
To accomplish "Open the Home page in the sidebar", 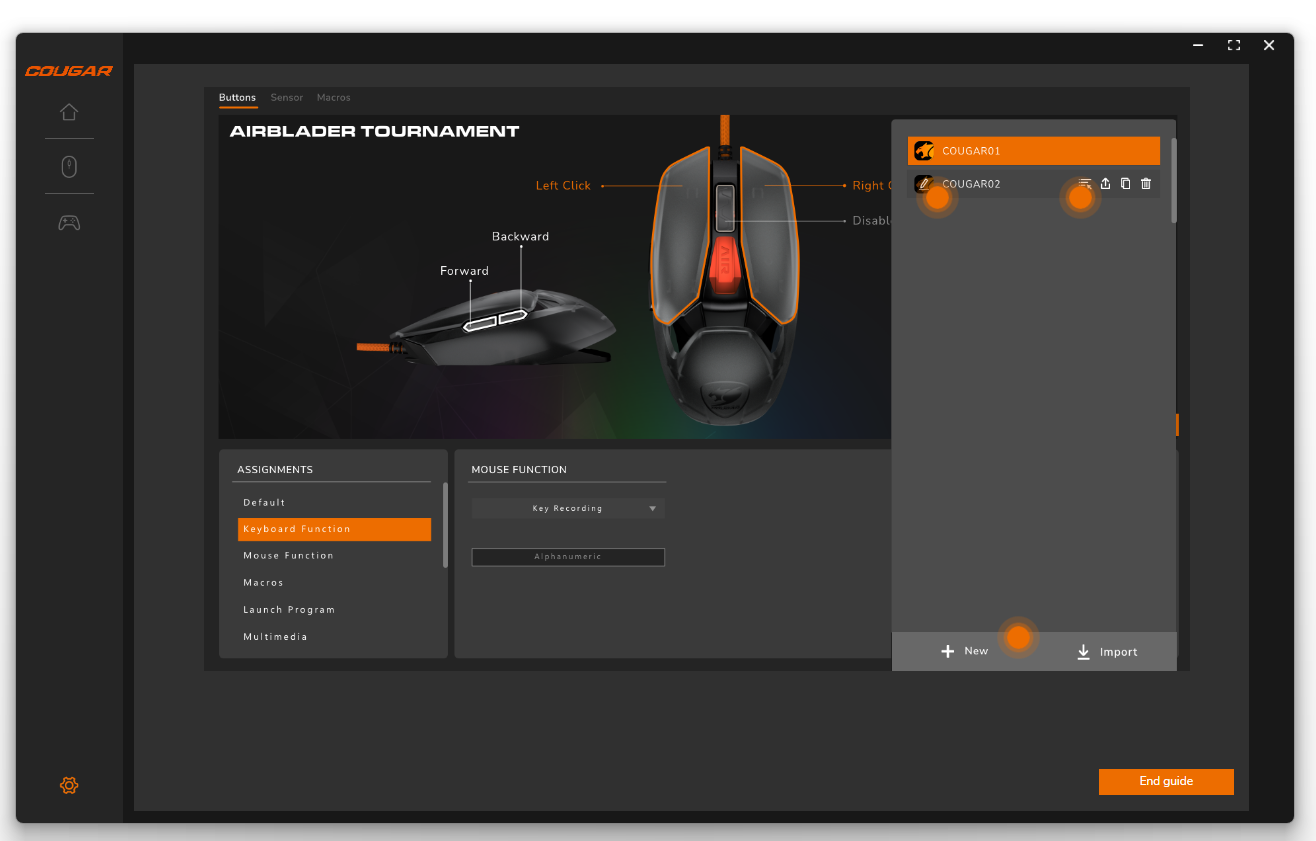I will (69, 112).
